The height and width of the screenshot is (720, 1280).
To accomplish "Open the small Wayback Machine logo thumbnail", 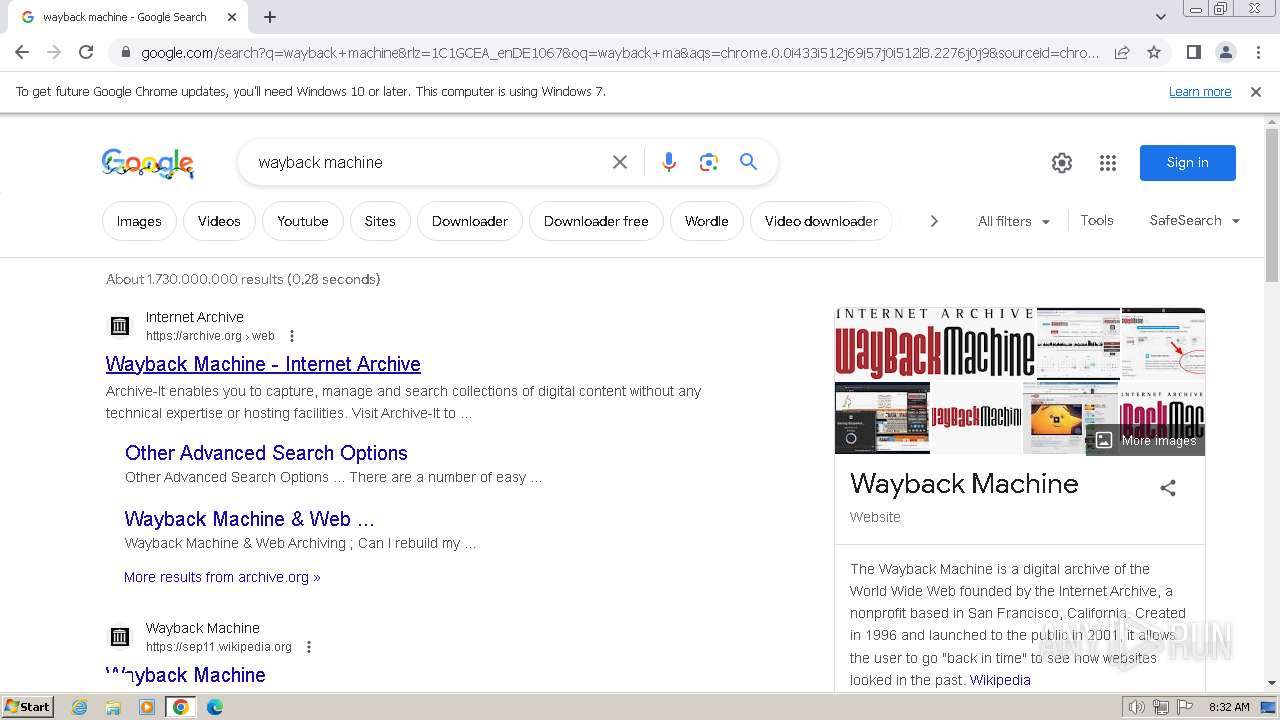I will click(x=976, y=418).
